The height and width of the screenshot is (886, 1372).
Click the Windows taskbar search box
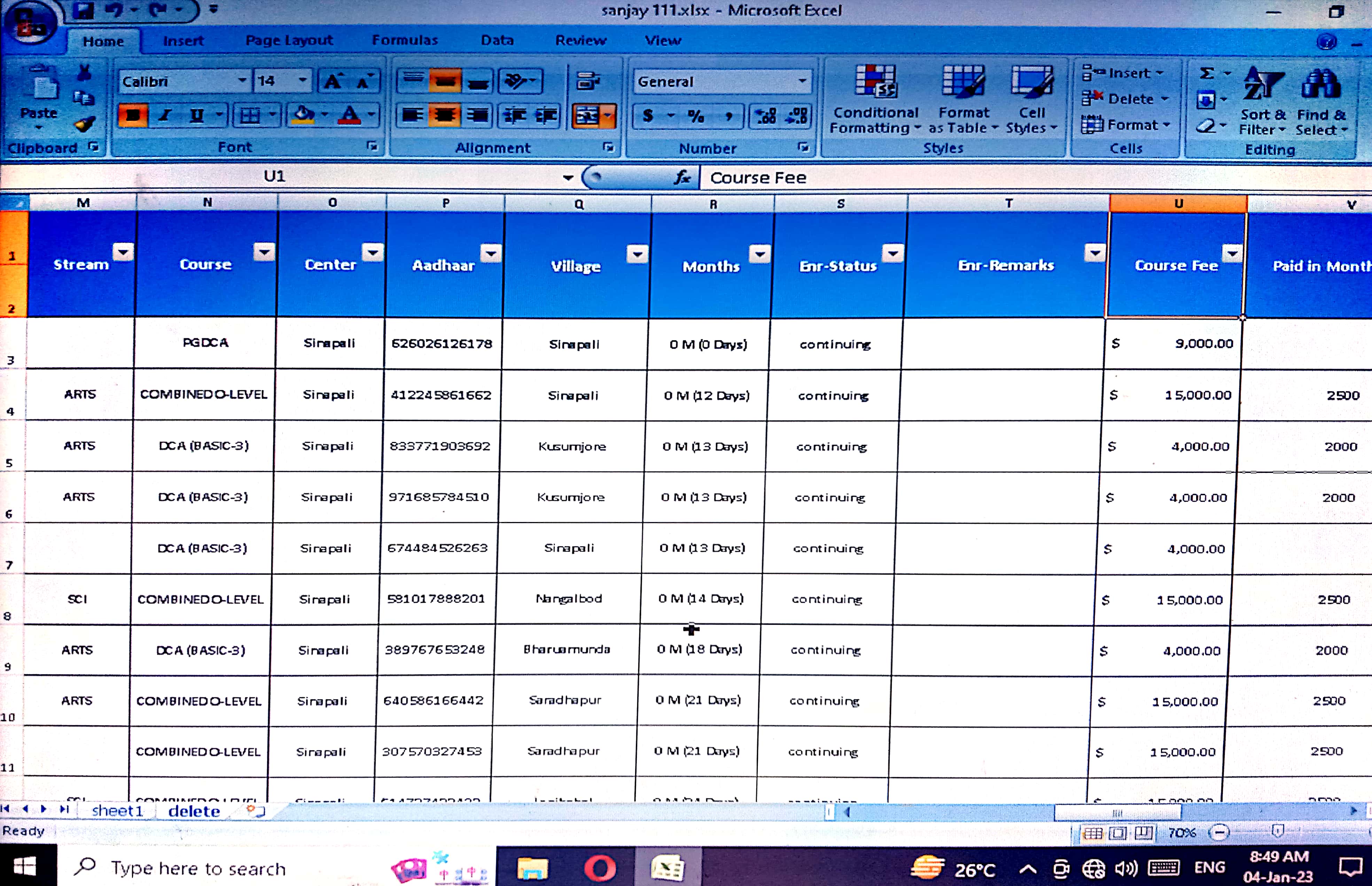pyautogui.click(x=198, y=868)
